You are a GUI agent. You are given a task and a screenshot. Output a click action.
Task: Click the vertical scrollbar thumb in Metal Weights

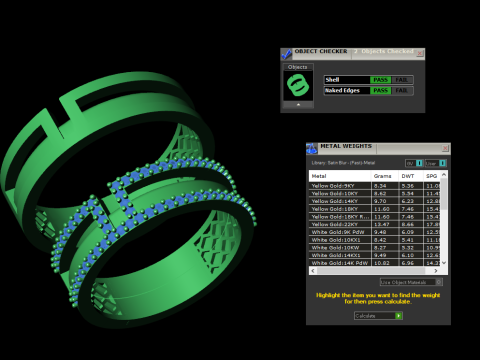tap(444, 194)
